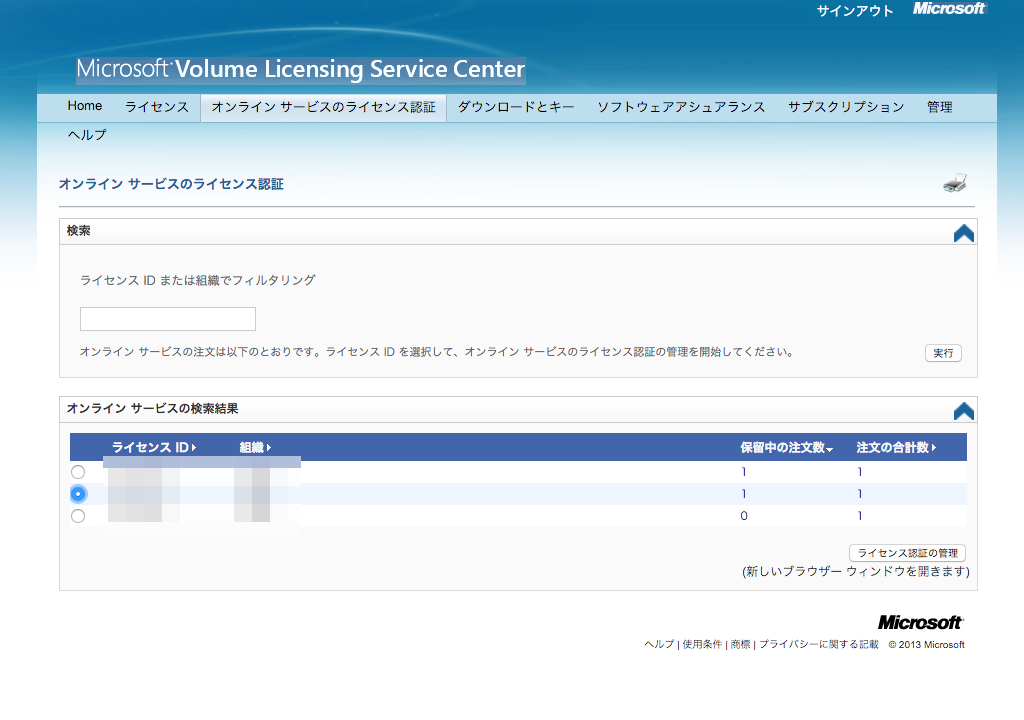
Task: Select the second license row radio button
Action: [x=78, y=494]
